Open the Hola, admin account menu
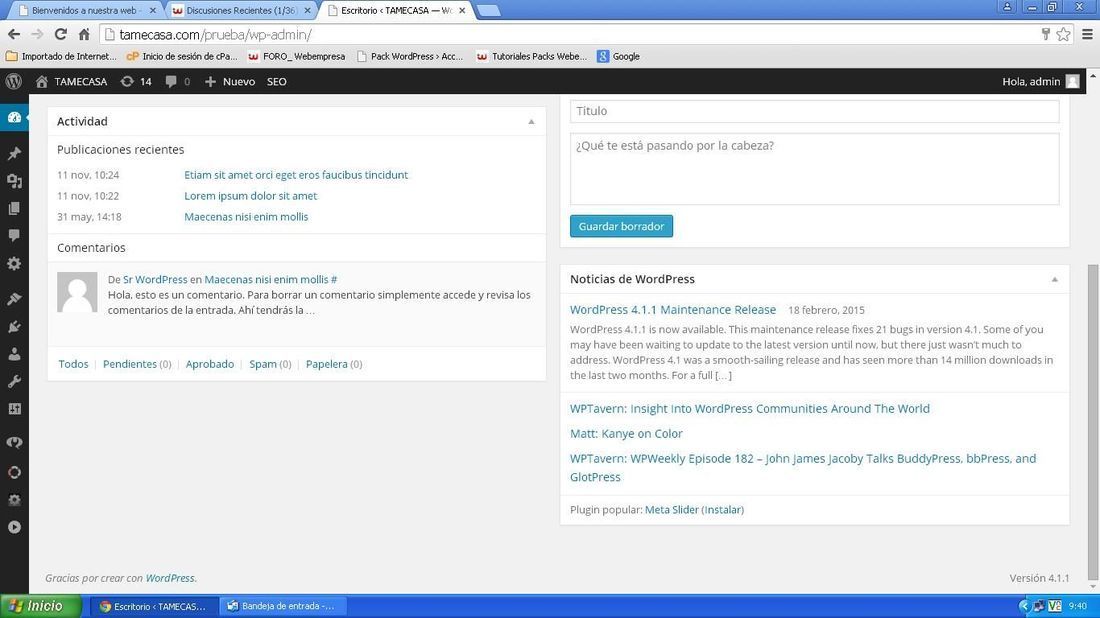The width and height of the screenshot is (1100, 618). pos(1040,81)
